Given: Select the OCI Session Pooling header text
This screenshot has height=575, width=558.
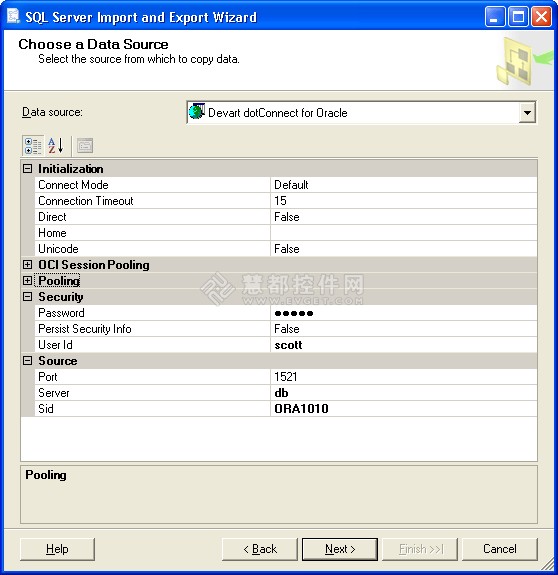Looking at the screenshot, I should click(x=94, y=265).
